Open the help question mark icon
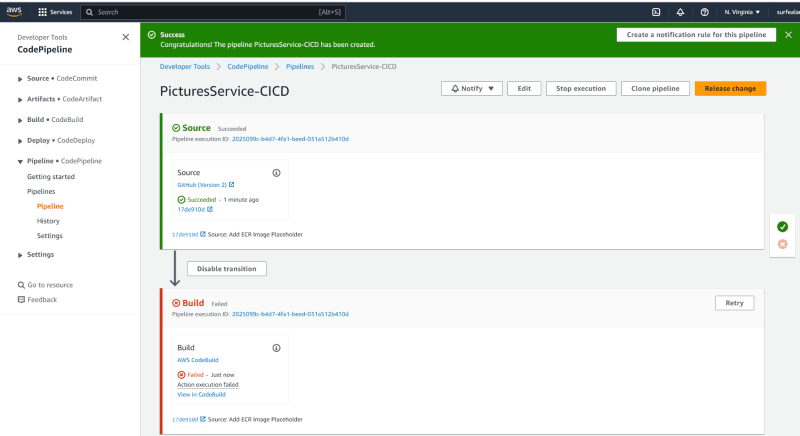Screen dimensions: 800x436 [x=704, y=12]
